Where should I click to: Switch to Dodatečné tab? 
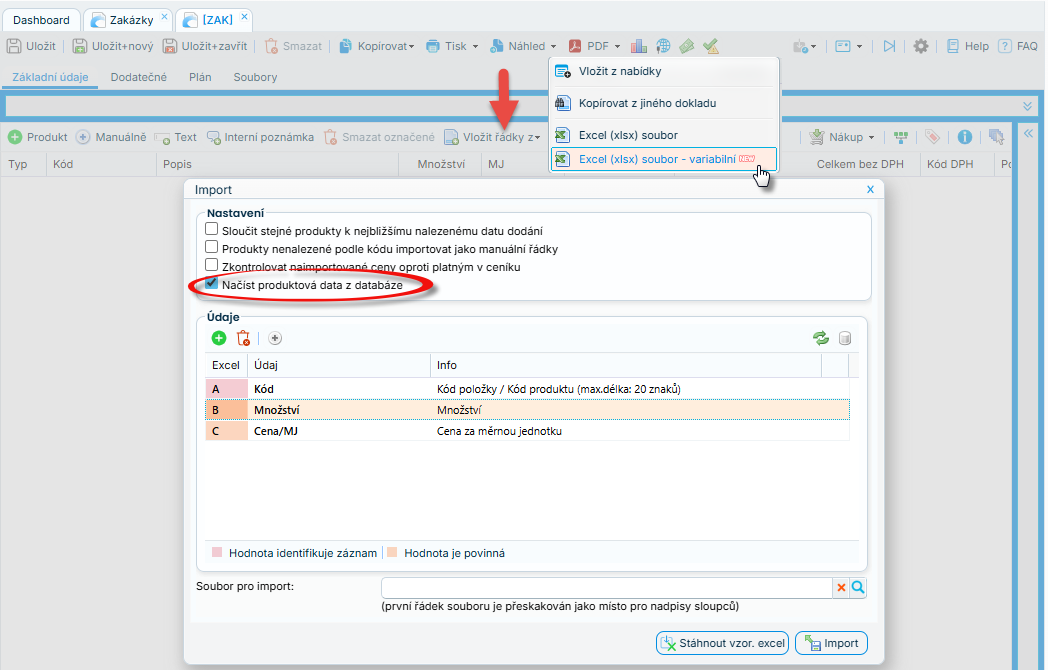coord(138,77)
